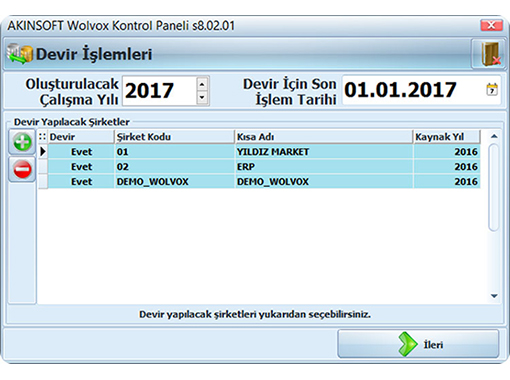The width and height of the screenshot is (510, 380).
Task: Click the row indicator arrow of first row
Action: 43,152
